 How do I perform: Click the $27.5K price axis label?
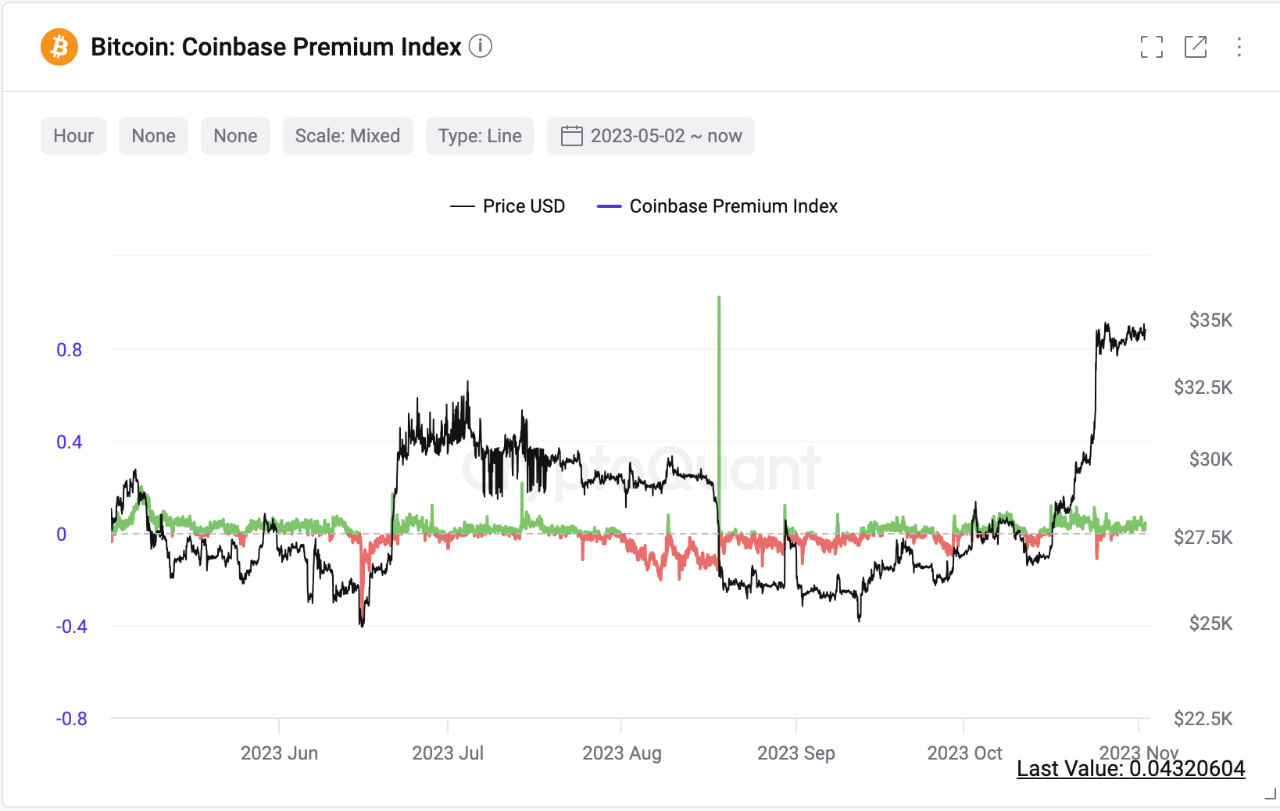(1203, 537)
